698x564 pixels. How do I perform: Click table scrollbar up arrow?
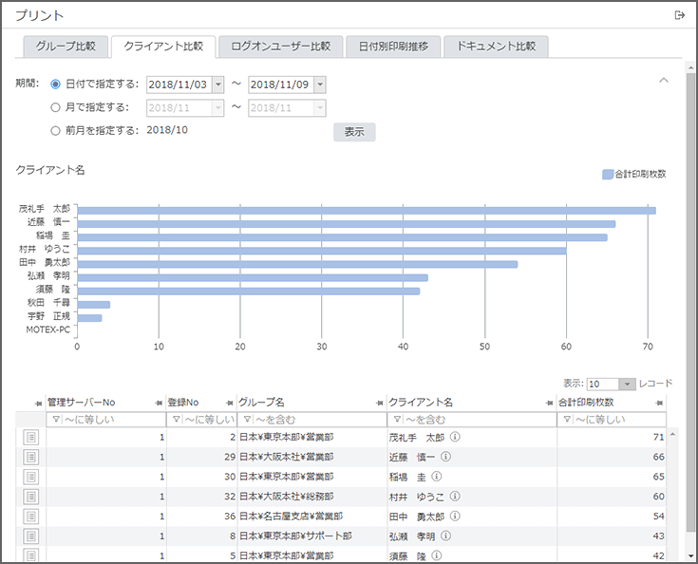[x=673, y=434]
